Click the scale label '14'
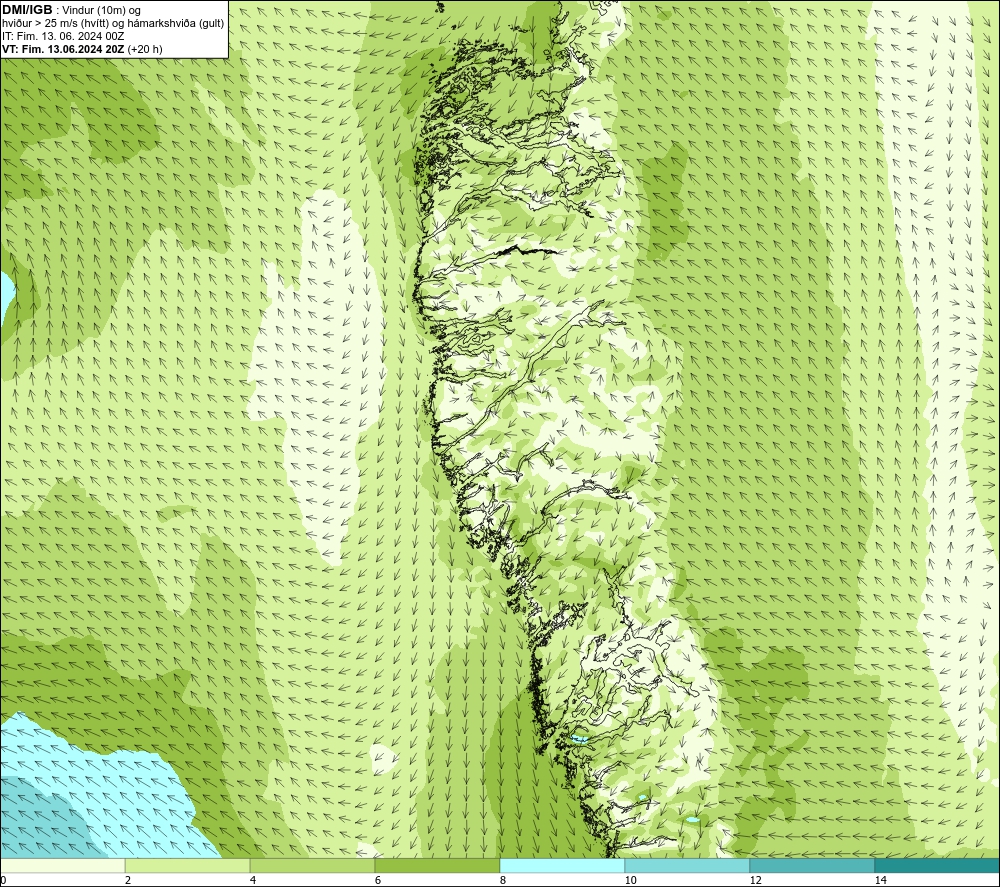The width and height of the screenshot is (1000, 887). [x=880, y=880]
